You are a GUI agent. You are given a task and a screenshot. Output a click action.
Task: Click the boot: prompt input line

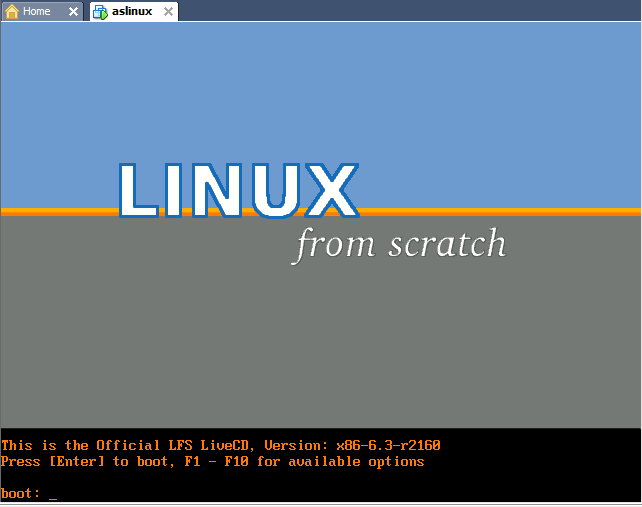(x=321, y=493)
